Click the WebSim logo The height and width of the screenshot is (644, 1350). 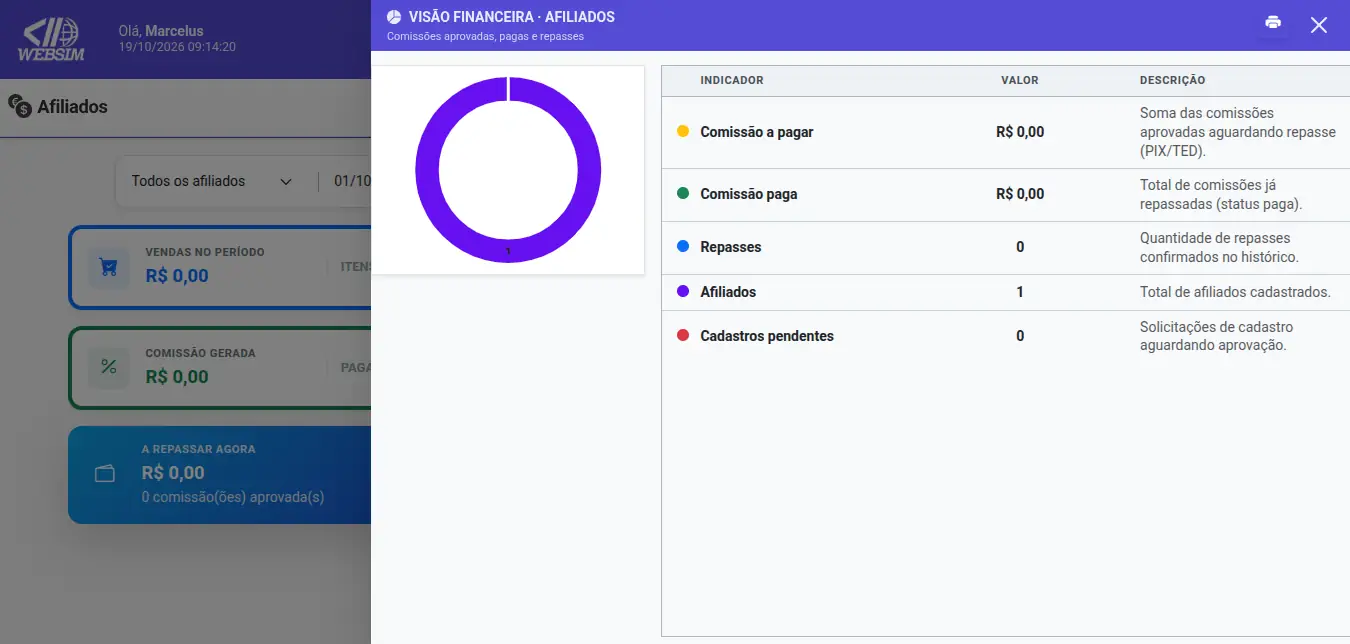point(54,40)
